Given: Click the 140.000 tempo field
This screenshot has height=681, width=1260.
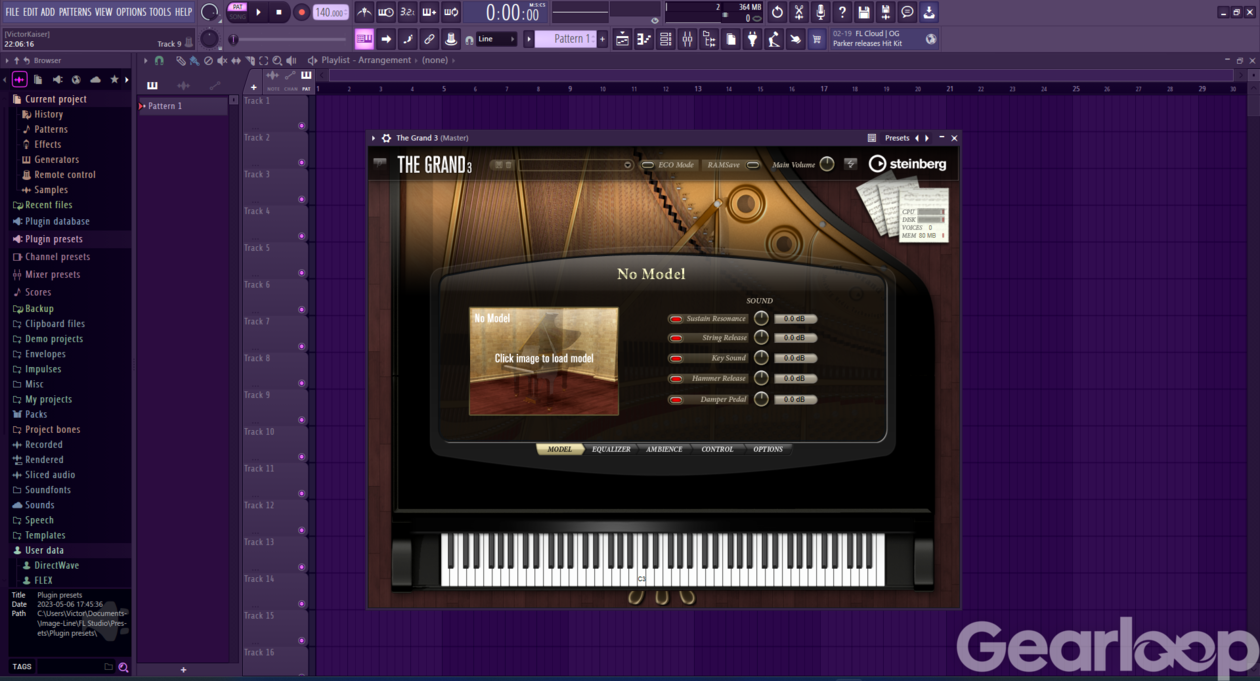Looking at the screenshot, I should tap(330, 12).
